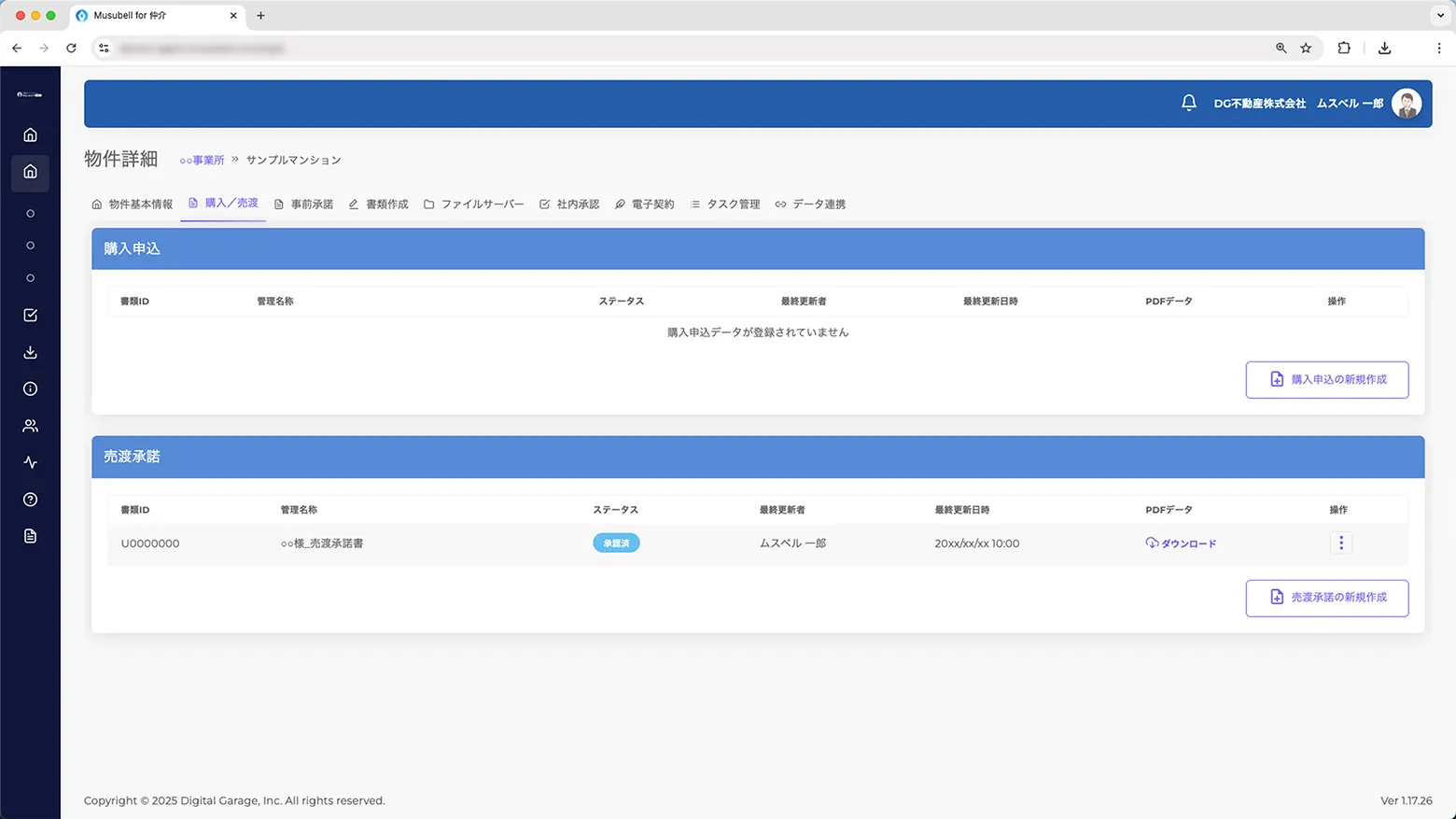Switch to the タスク管理 tab
Screen dimensions: 1456x819
725,204
